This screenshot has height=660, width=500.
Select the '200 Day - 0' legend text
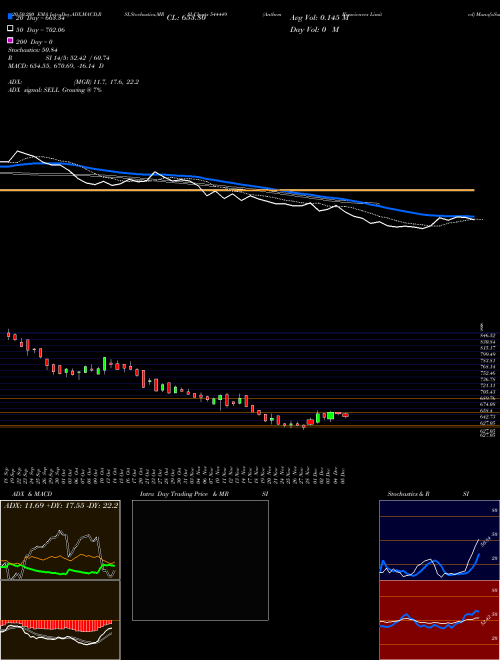(x=34, y=42)
